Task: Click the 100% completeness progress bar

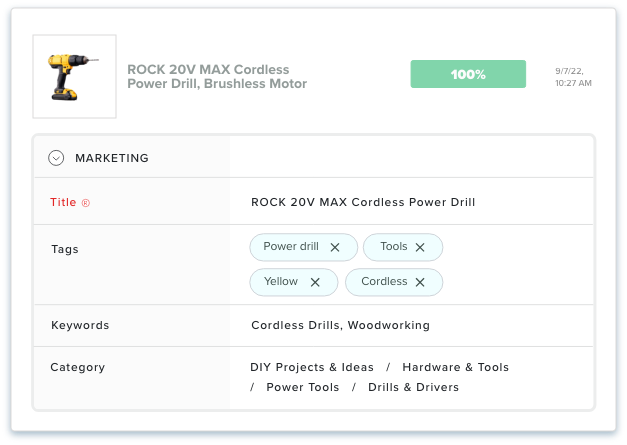Action: [468, 74]
